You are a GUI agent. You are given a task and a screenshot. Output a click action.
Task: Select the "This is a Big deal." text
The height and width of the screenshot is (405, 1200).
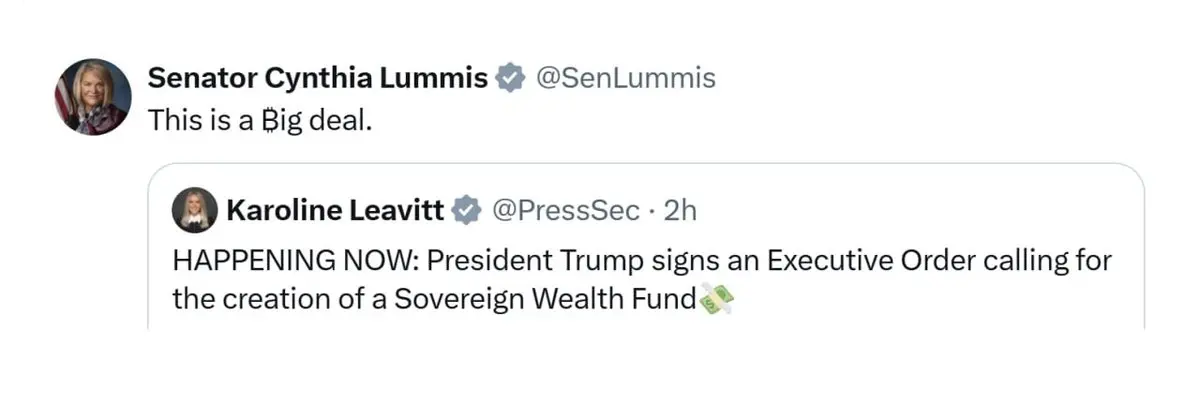coord(258,119)
